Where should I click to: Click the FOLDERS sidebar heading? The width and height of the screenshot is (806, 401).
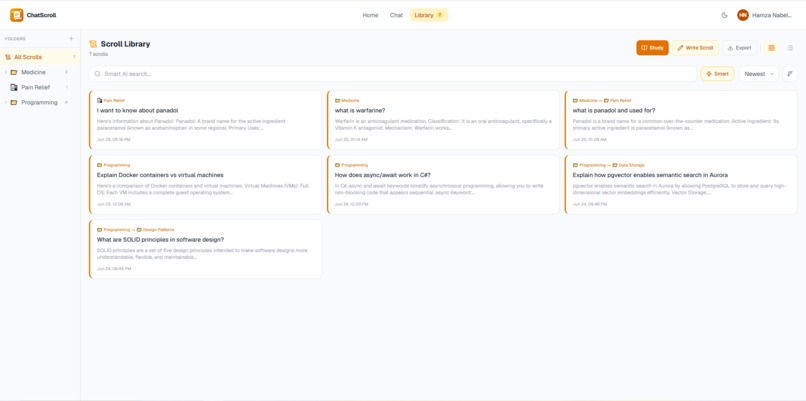(x=15, y=39)
